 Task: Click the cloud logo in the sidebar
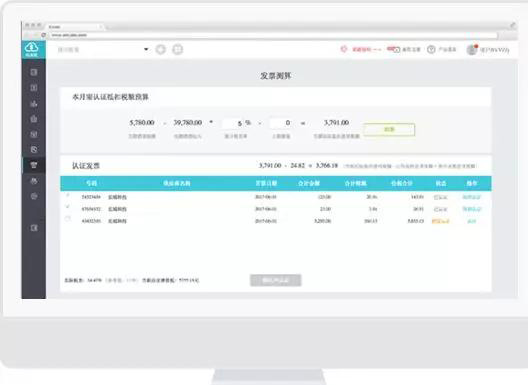[x=32, y=49]
